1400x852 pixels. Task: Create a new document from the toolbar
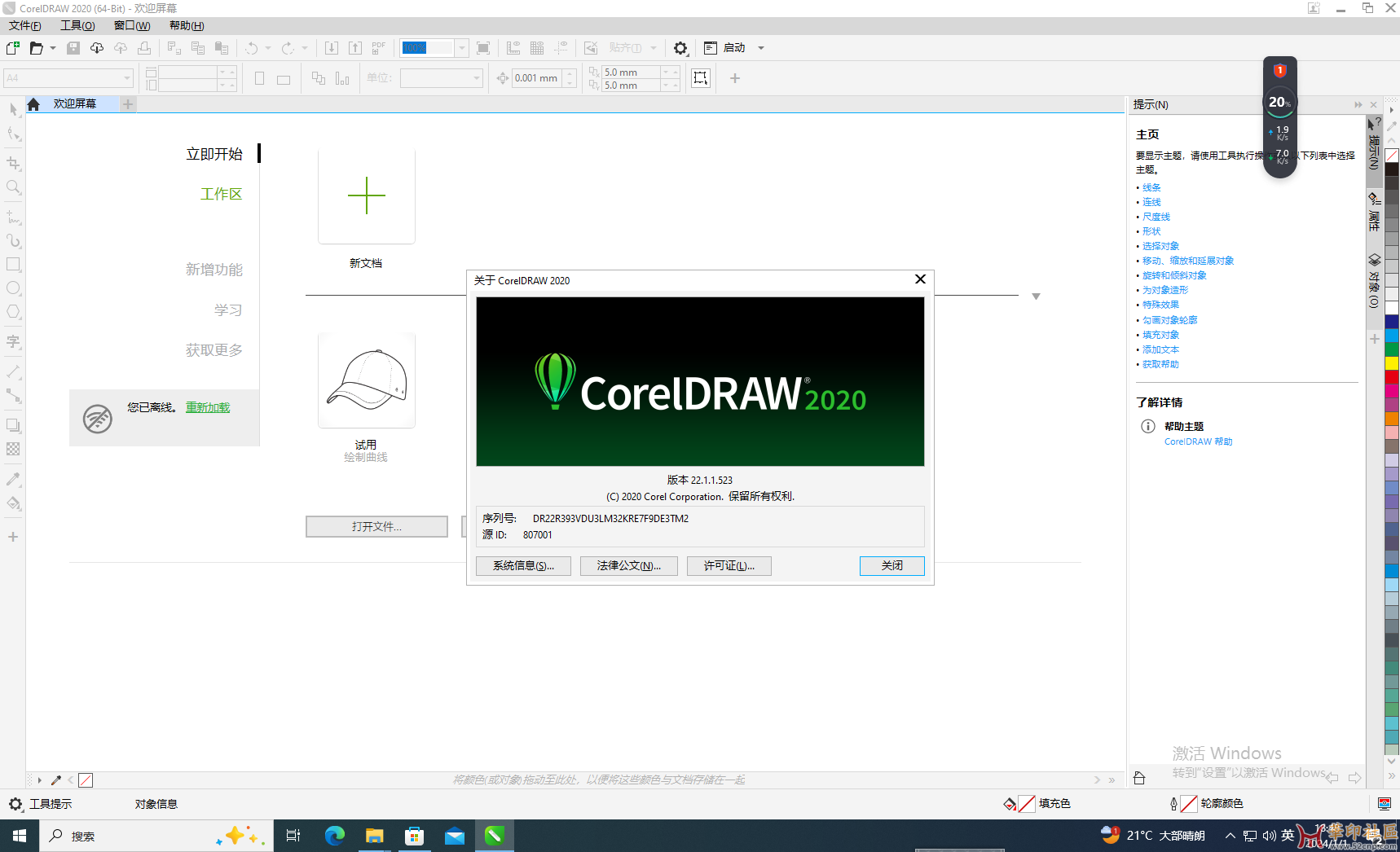click(12, 48)
